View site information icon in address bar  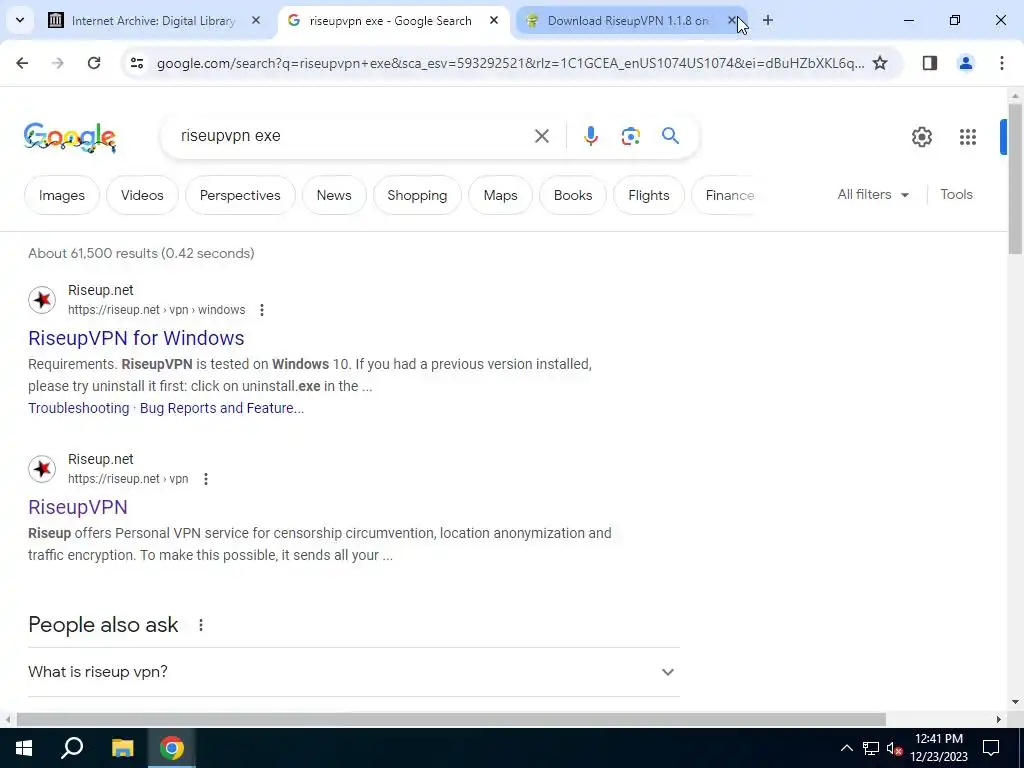click(136, 63)
